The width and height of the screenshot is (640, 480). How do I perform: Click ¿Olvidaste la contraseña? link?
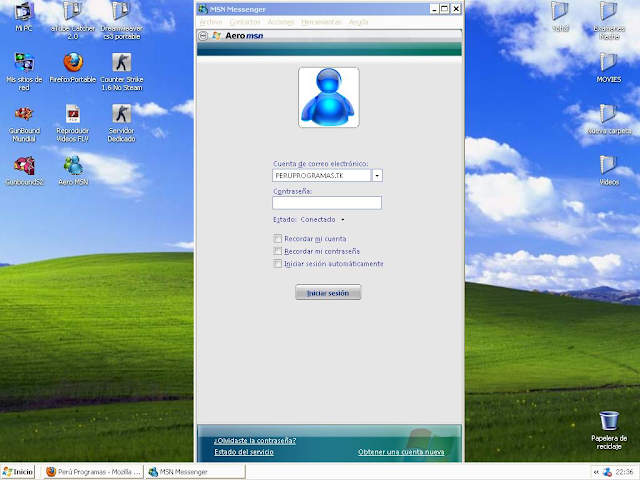[255, 441]
